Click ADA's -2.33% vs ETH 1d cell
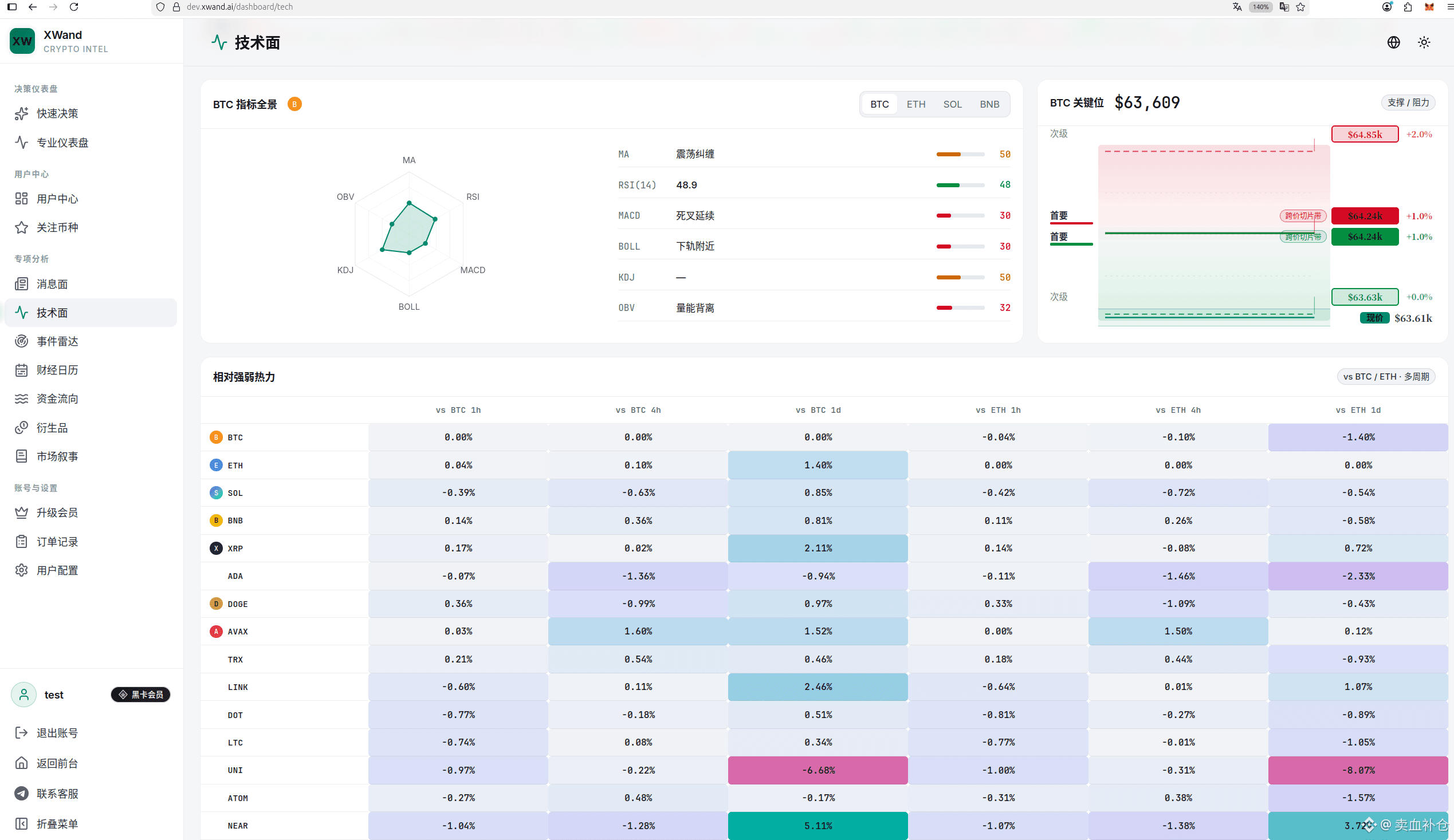This screenshot has height=840, width=1454. 1358,576
